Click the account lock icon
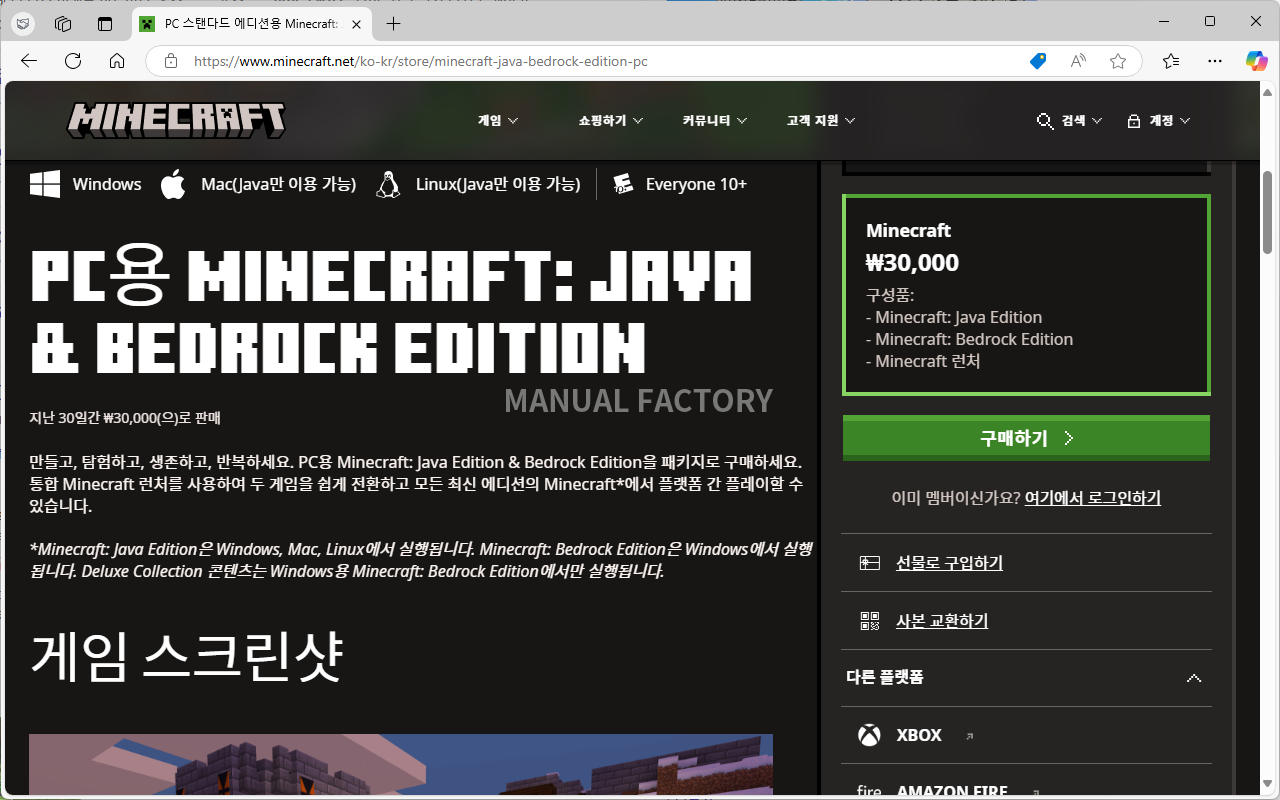Image resolution: width=1280 pixels, height=800 pixels. pyautogui.click(x=1133, y=121)
